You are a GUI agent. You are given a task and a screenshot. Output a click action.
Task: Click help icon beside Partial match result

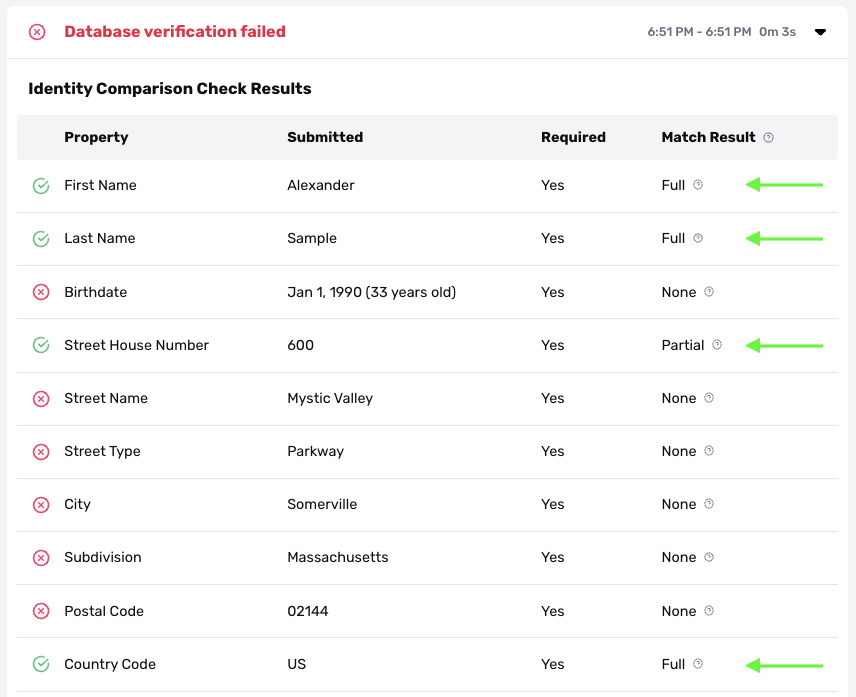click(717, 345)
